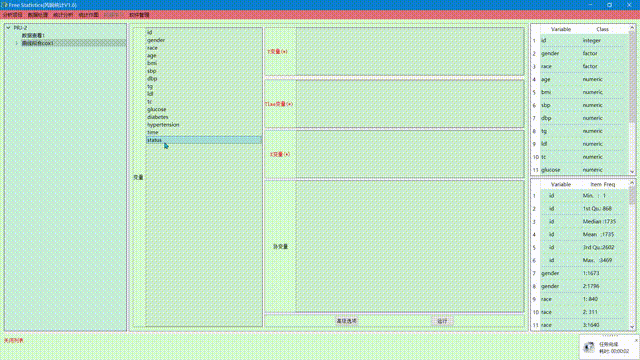Click the task complete notification icon
The height and width of the screenshot is (360, 640).
[589, 347]
